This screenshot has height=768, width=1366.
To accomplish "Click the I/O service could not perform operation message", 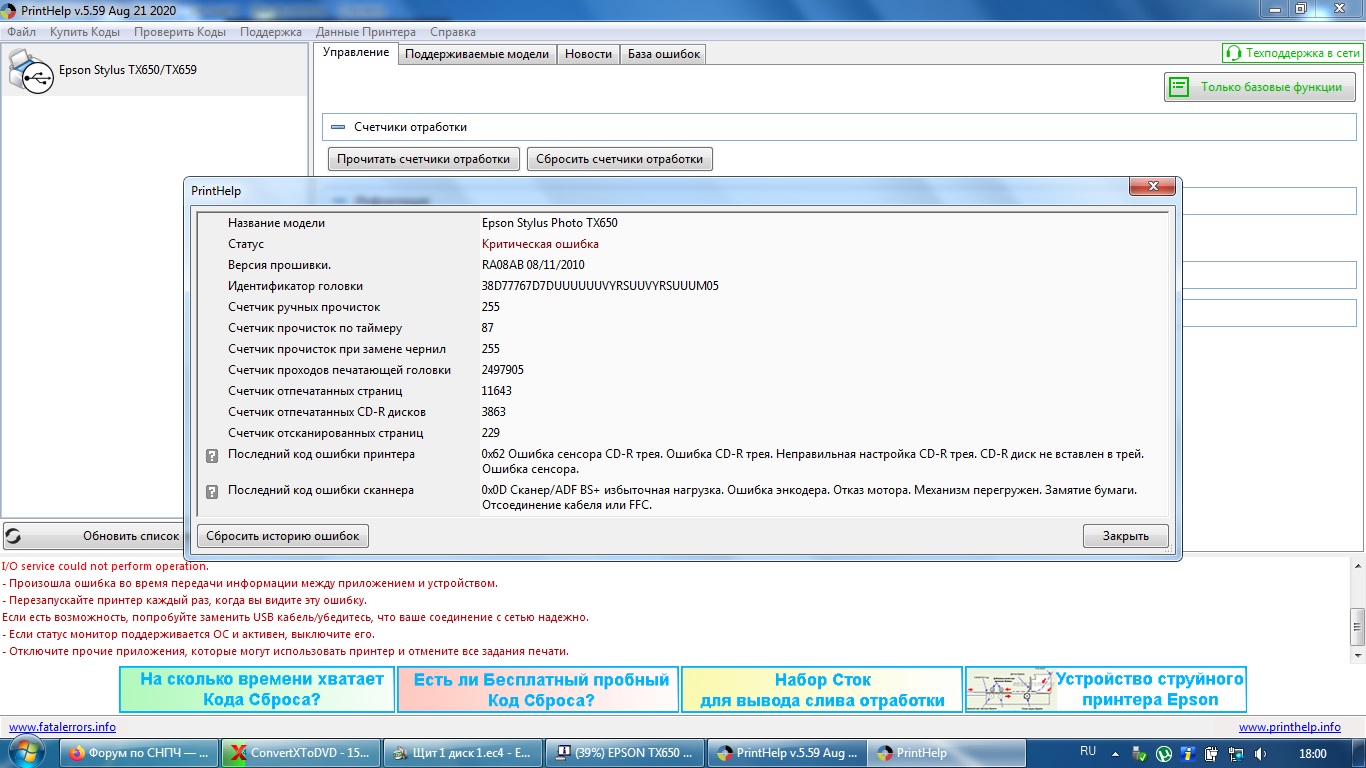I will coord(105,566).
